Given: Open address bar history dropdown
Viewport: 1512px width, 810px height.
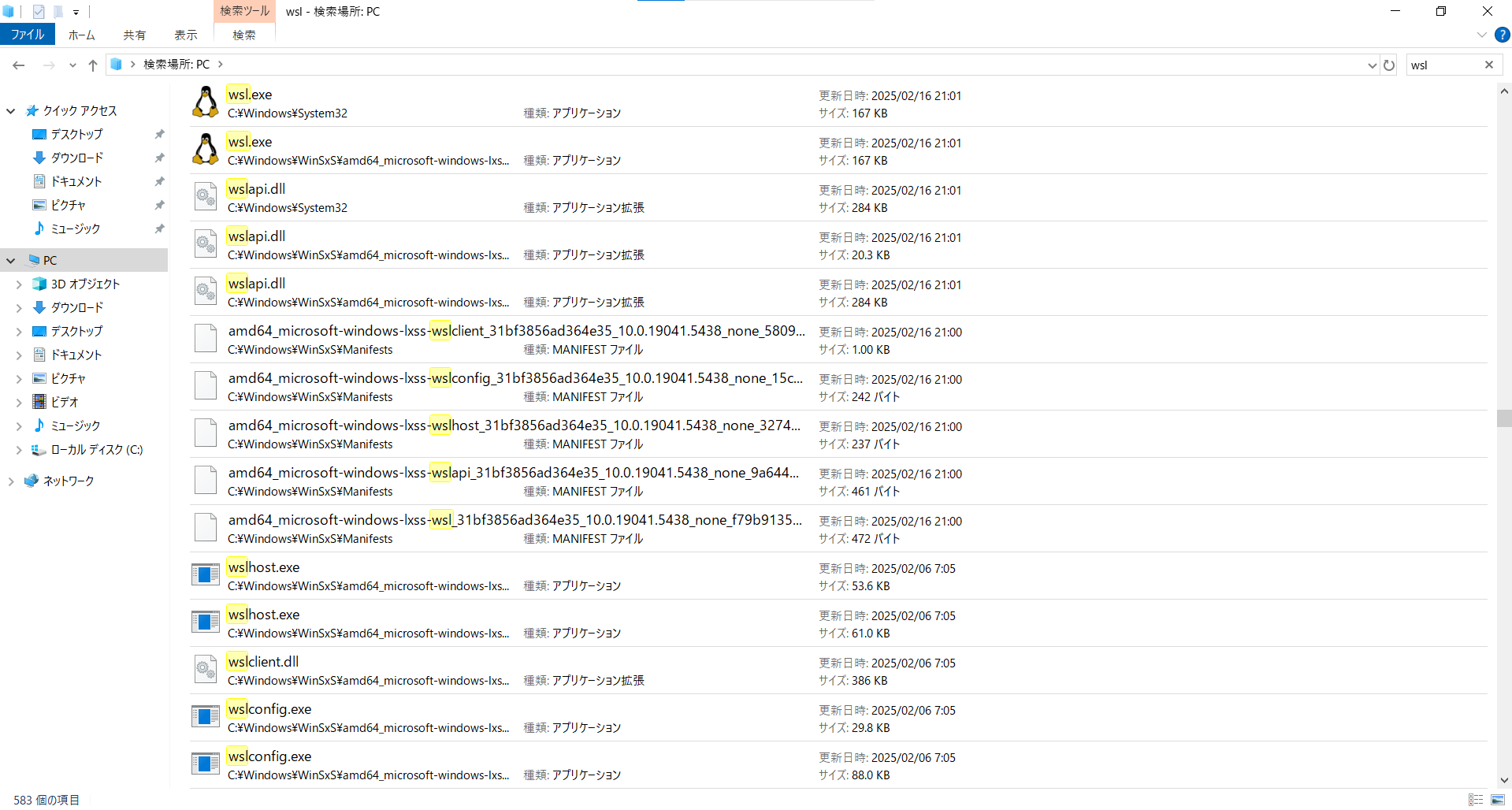Looking at the screenshot, I should 1372,65.
